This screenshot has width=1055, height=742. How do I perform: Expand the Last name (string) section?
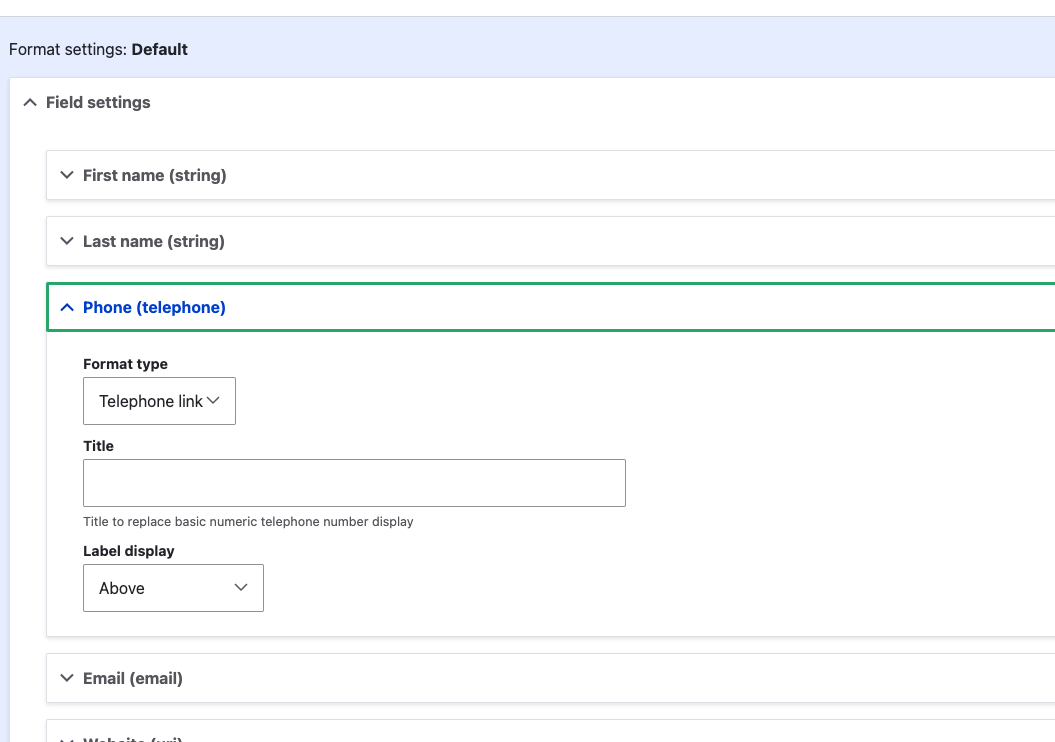point(154,241)
